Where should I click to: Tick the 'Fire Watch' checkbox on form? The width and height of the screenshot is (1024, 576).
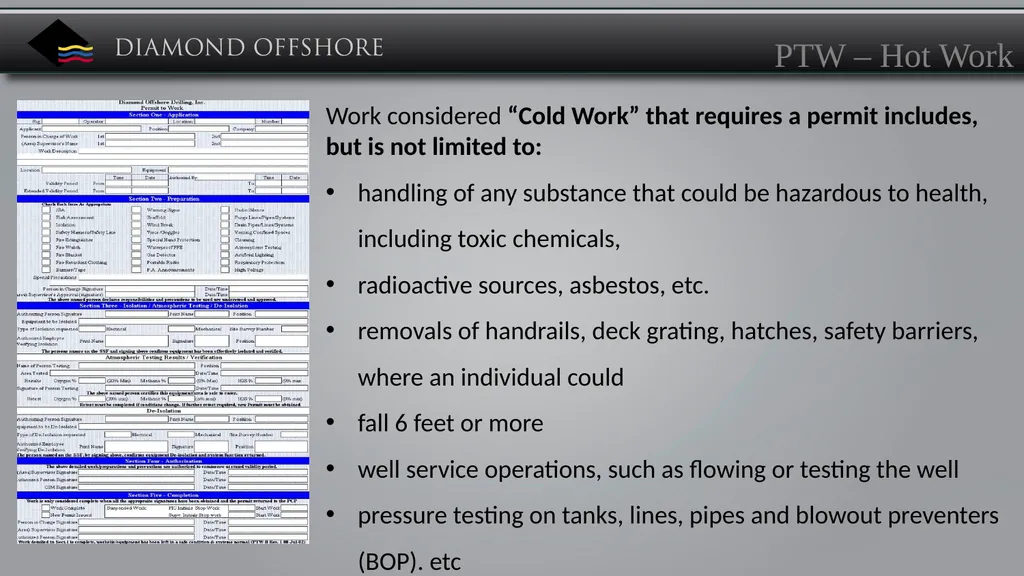click(x=46, y=248)
